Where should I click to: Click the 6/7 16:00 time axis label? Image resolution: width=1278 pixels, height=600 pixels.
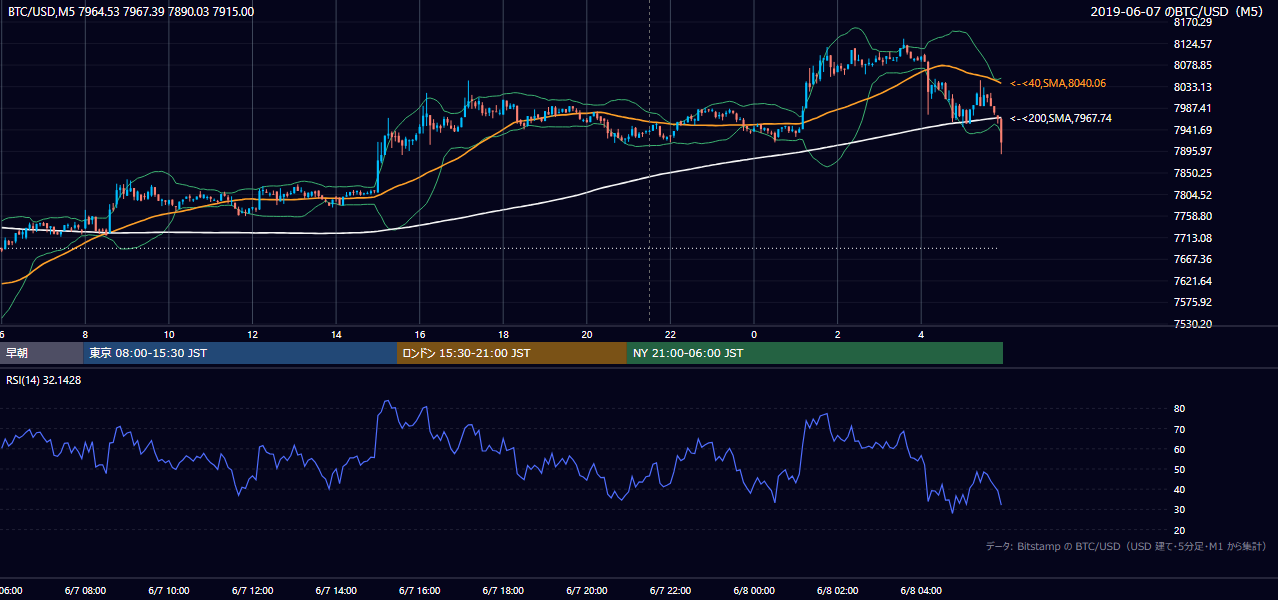coord(419,591)
